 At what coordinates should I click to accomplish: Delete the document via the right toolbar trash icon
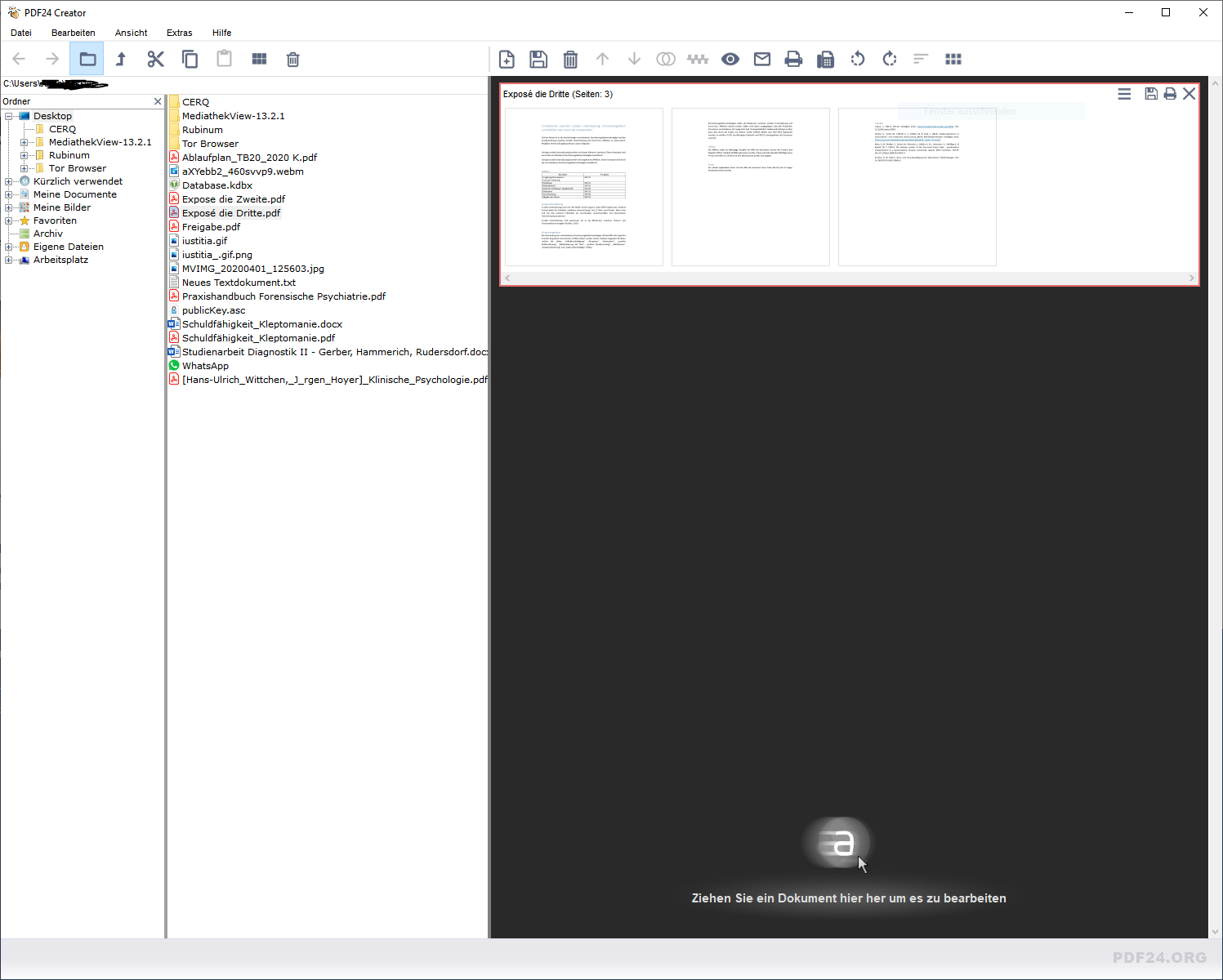click(570, 59)
